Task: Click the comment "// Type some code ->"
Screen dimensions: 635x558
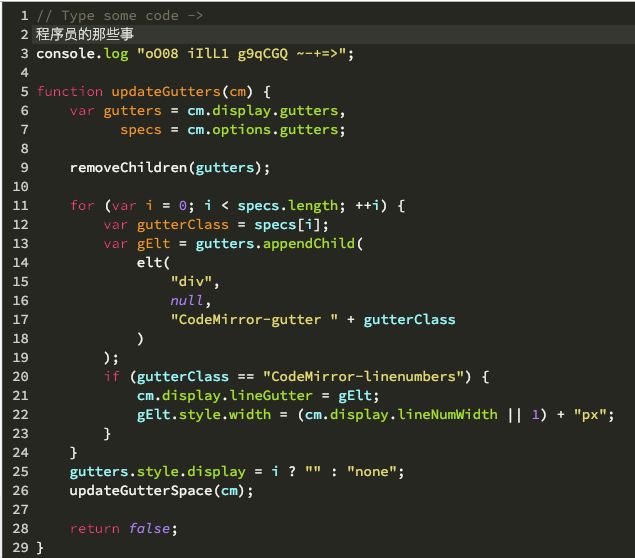Action: pyautogui.click(x=119, y=16)
